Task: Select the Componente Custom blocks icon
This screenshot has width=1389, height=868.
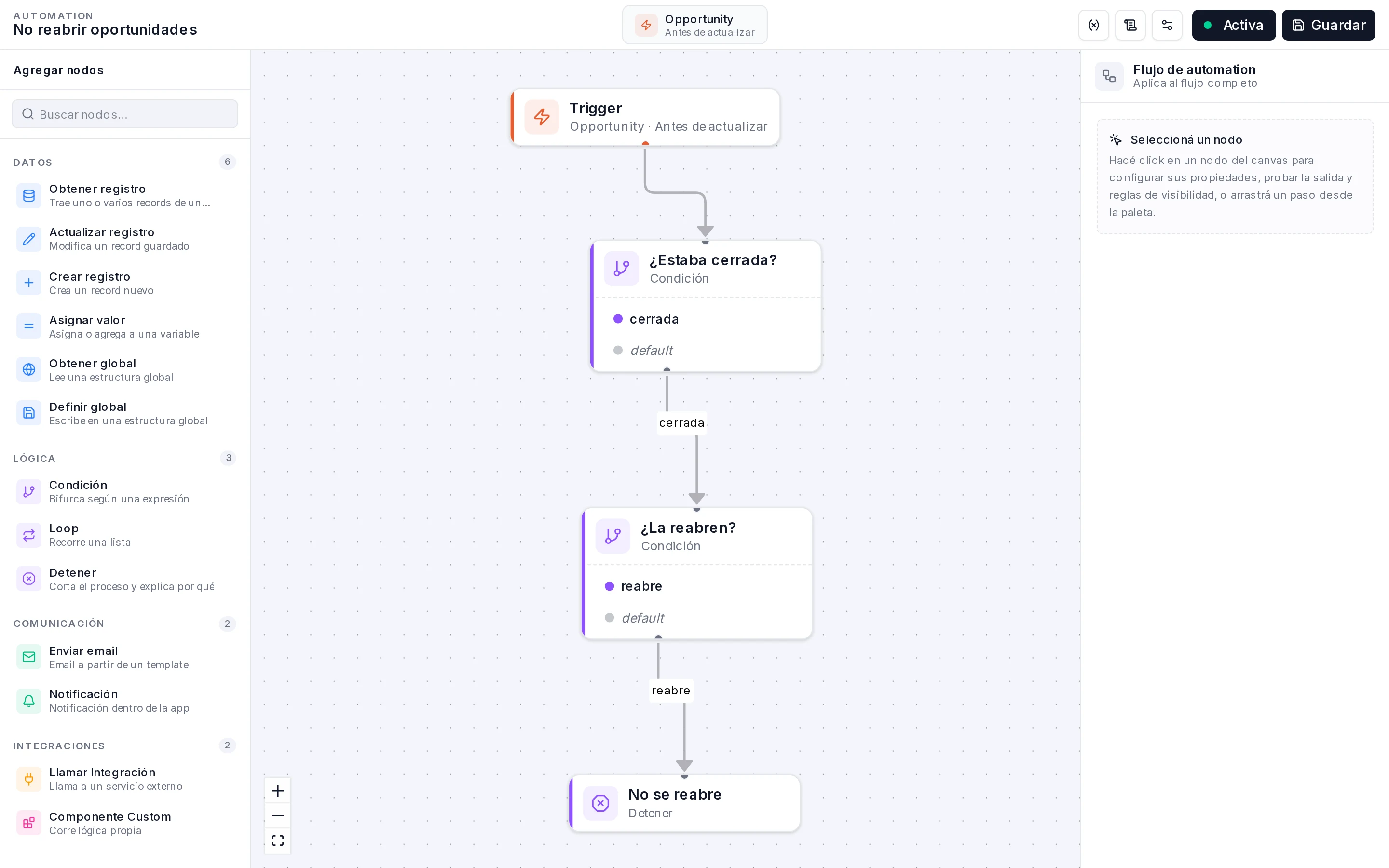Action: (29, 823)
